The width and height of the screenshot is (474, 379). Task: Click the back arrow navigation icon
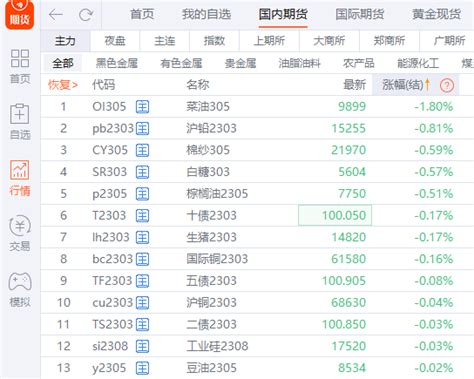tap(56, 15)
